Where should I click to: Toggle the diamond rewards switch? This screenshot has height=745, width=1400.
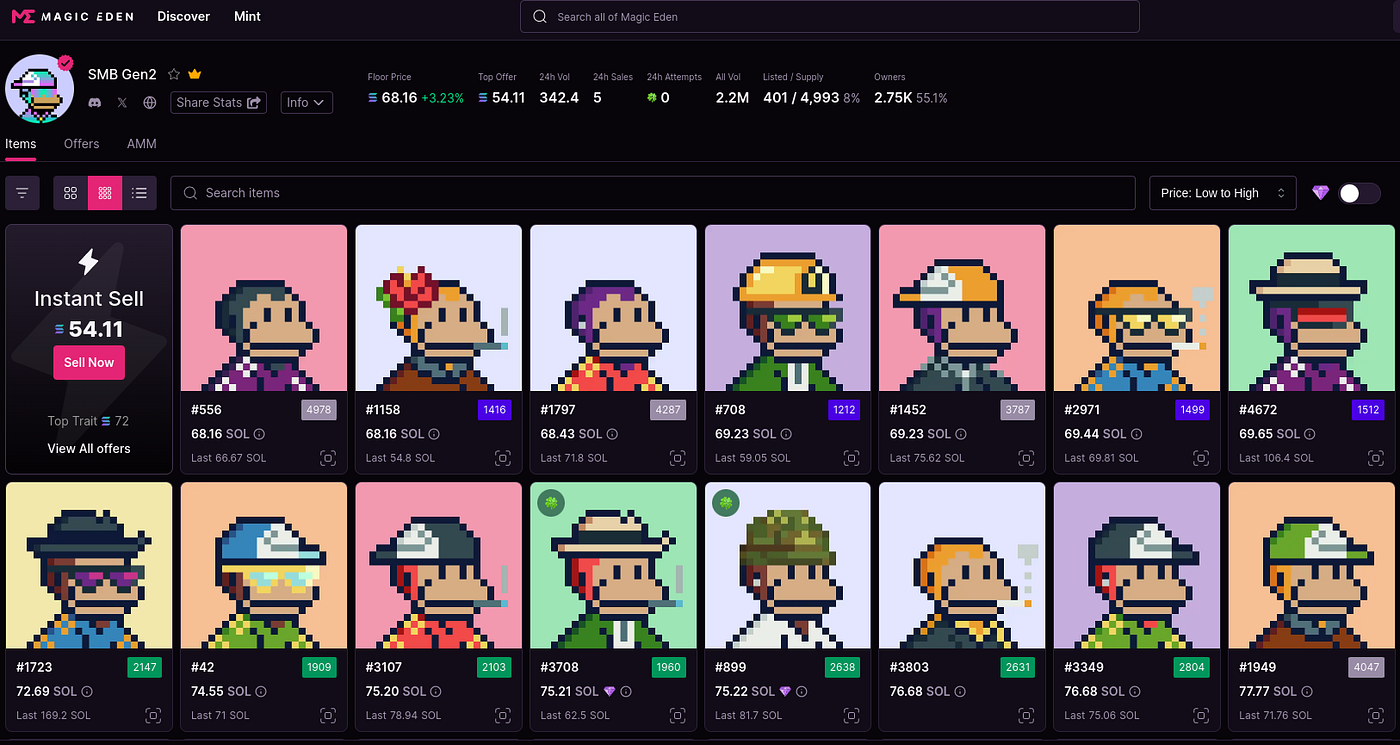click(1359, 193)
